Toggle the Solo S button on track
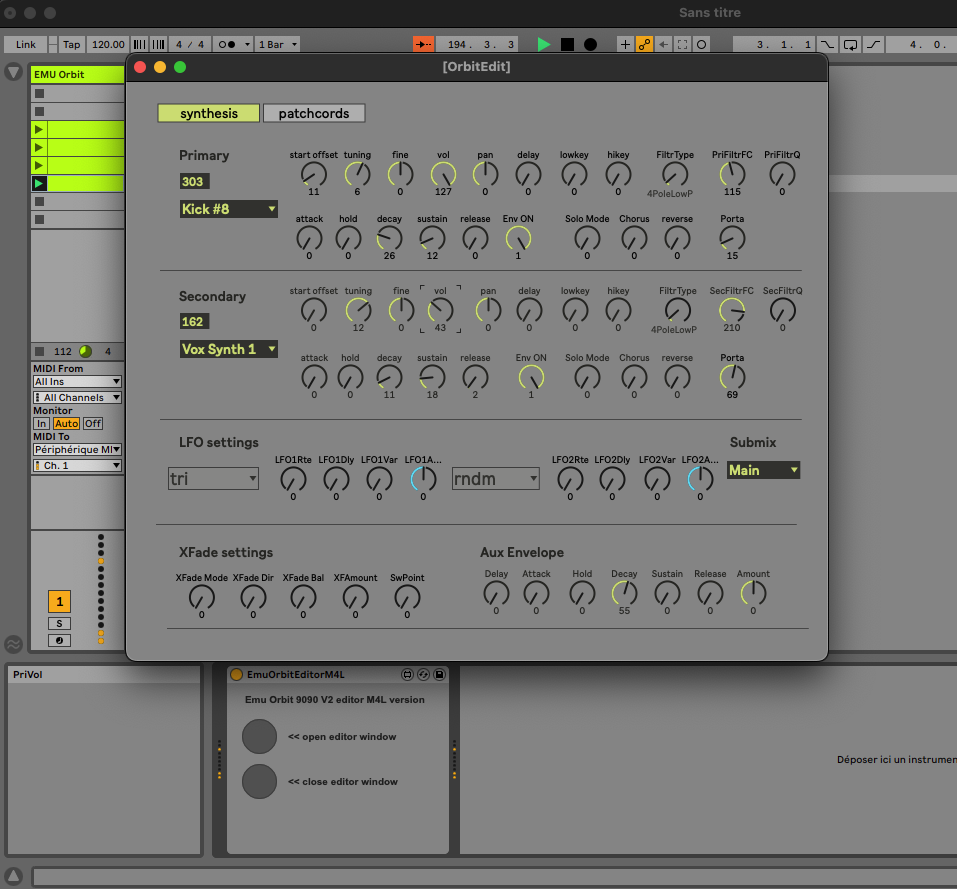Image resolution: width=957 pixels, height=889 pixels. [59, 623]
